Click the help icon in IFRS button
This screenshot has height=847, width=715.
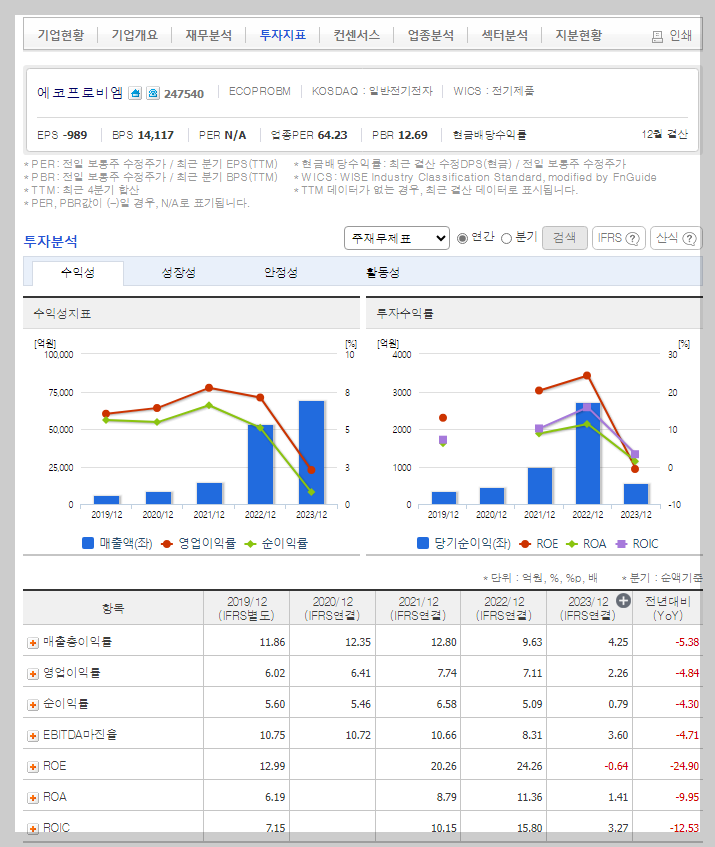[632, 238]
